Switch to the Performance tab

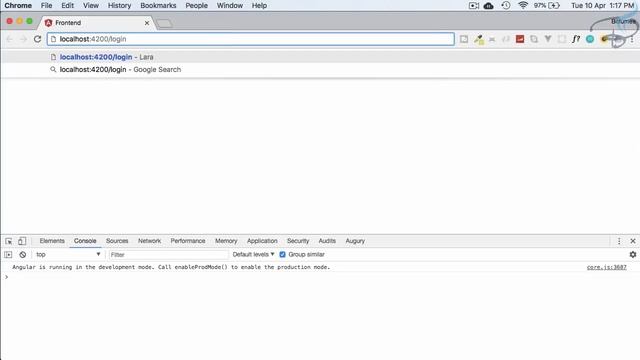tap(188, 241)
